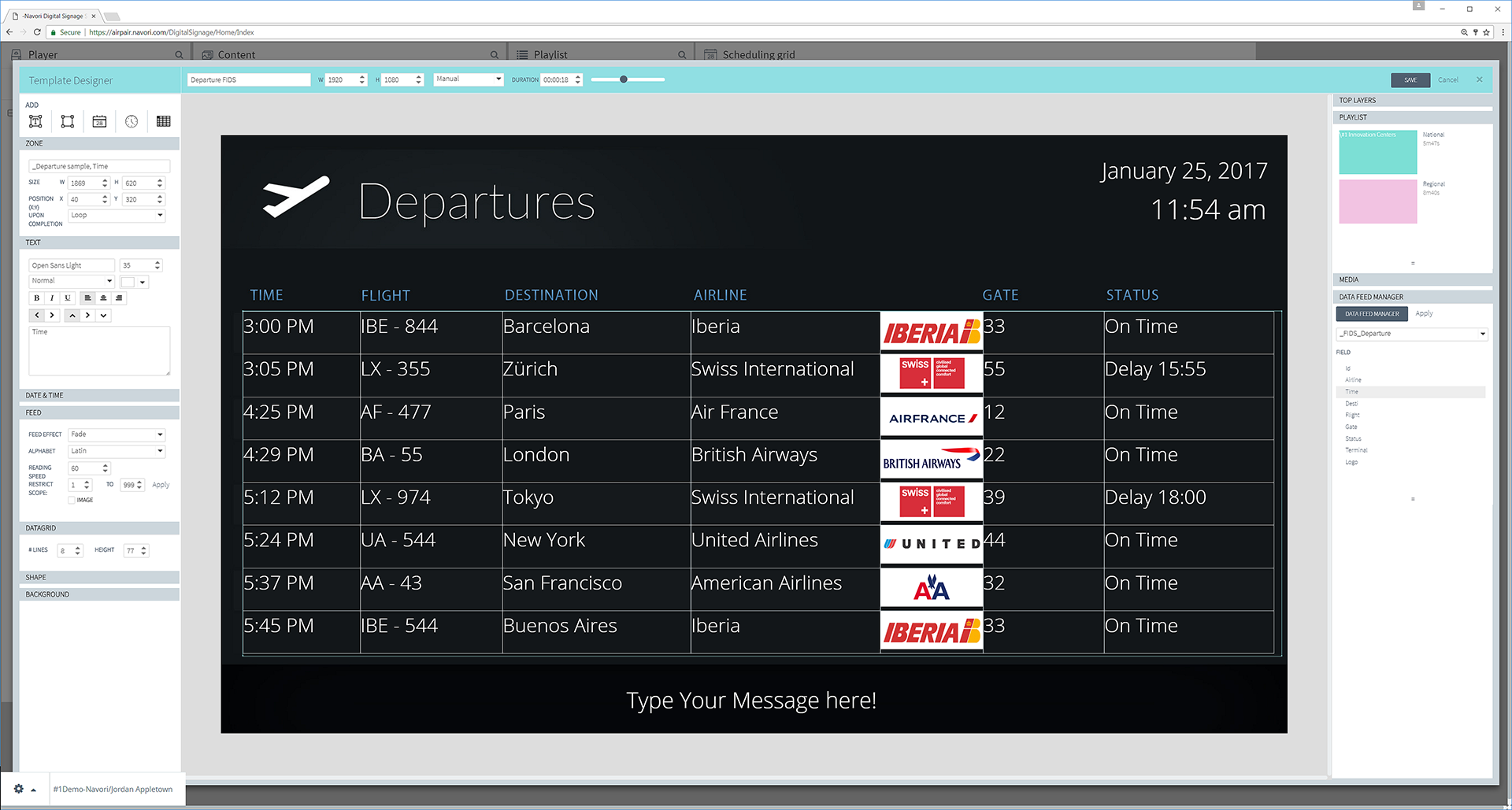Image resolution: width=1512 pixels, height=810 pixels.
Task: Center align the text
Action: (x=103, y=298)
